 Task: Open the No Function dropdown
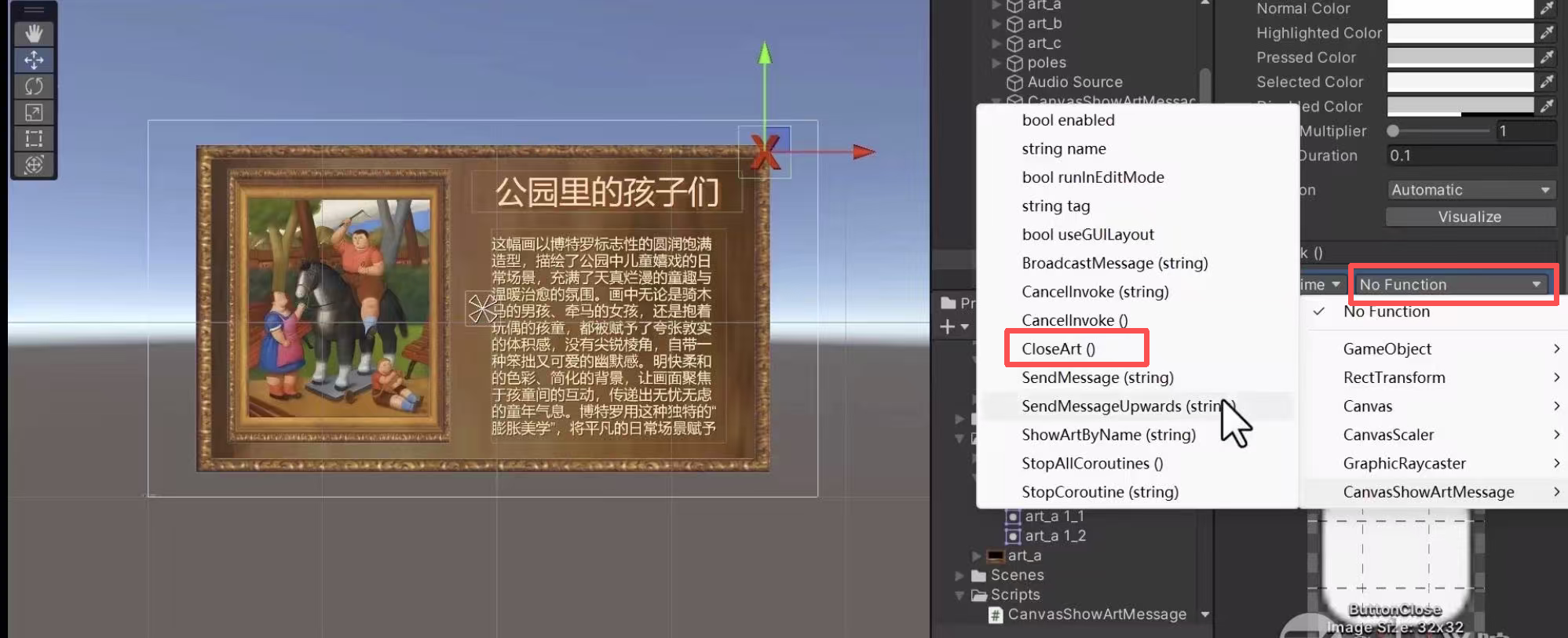(1452, 285)
